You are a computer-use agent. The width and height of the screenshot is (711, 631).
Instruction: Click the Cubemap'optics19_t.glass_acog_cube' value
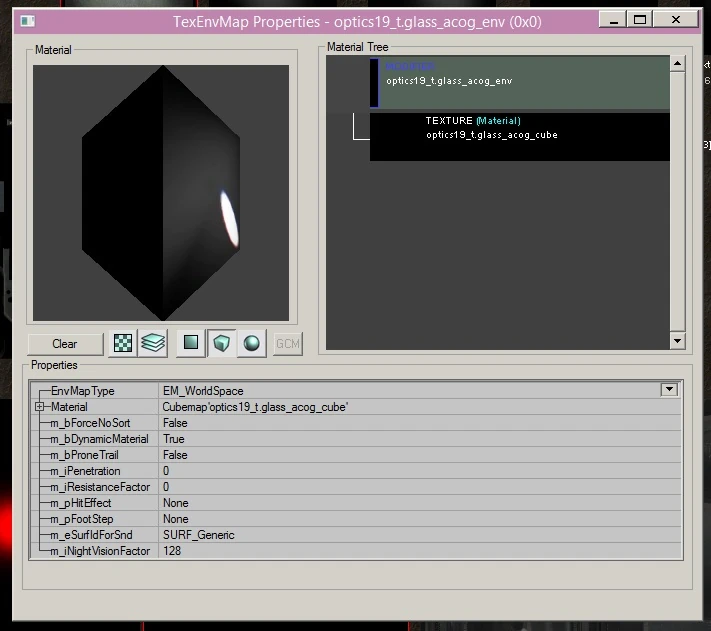255,407
